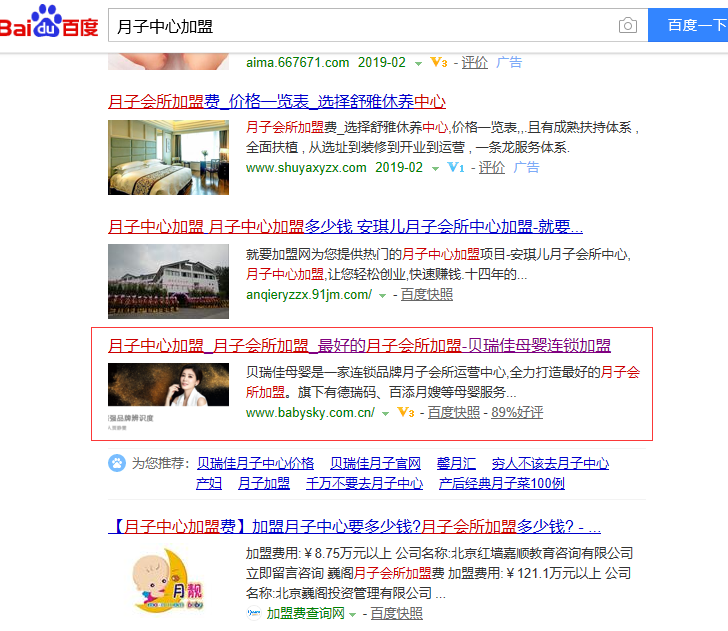Open result 月子会所加盟费_价格一览表
The height and width of the screenshot is (631, 728).
click(x=277, y=101)
